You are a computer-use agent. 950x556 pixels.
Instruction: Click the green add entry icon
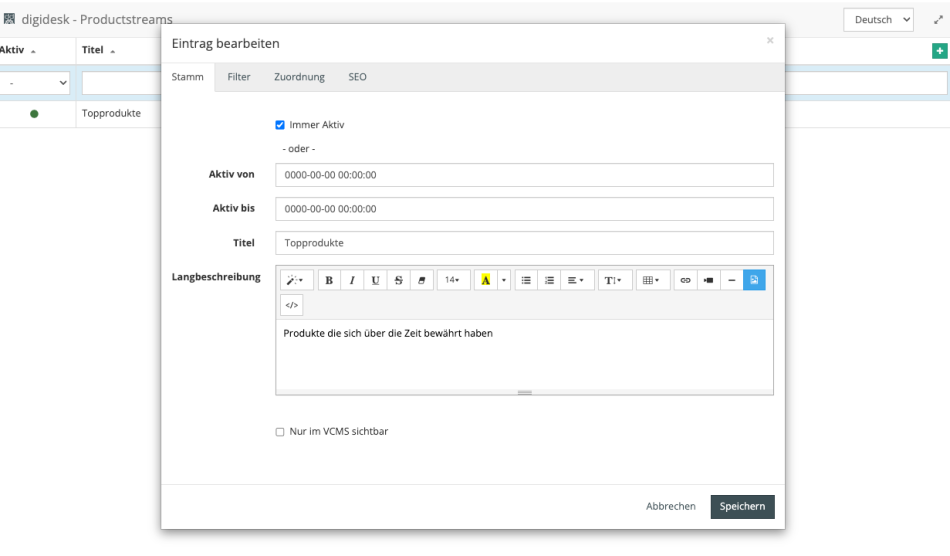[939, 51]
